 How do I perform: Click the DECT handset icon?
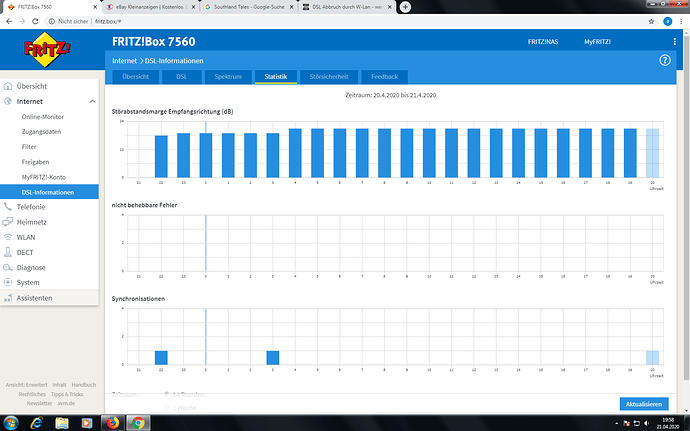point(7,252)
